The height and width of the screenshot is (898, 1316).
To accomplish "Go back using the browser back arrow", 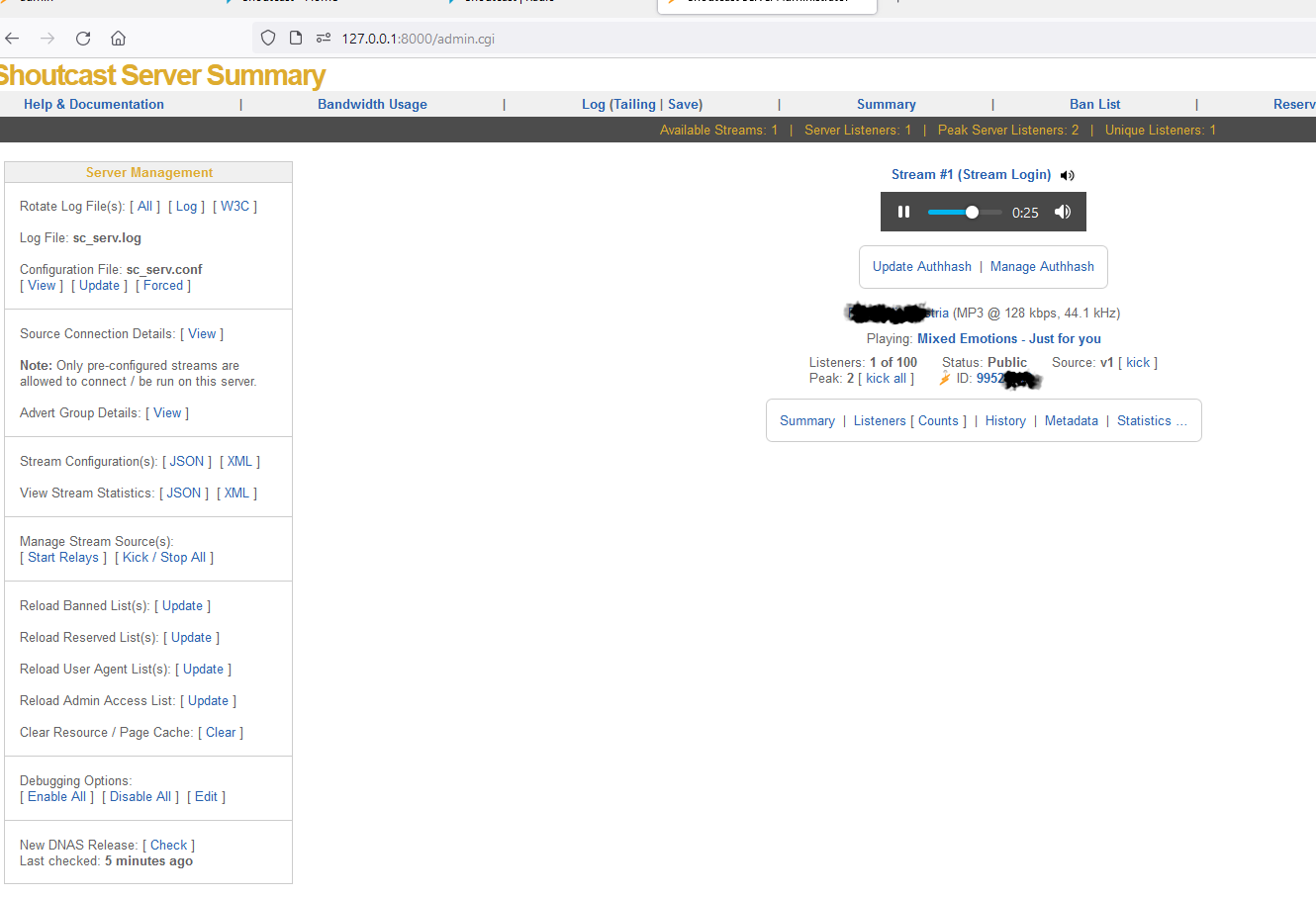I will [13, 39].
